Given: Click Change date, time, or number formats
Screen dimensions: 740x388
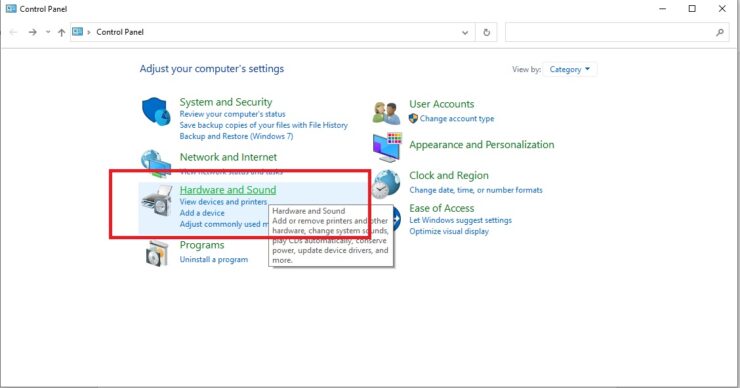Looking at the screenshot, I should (476, 190).
